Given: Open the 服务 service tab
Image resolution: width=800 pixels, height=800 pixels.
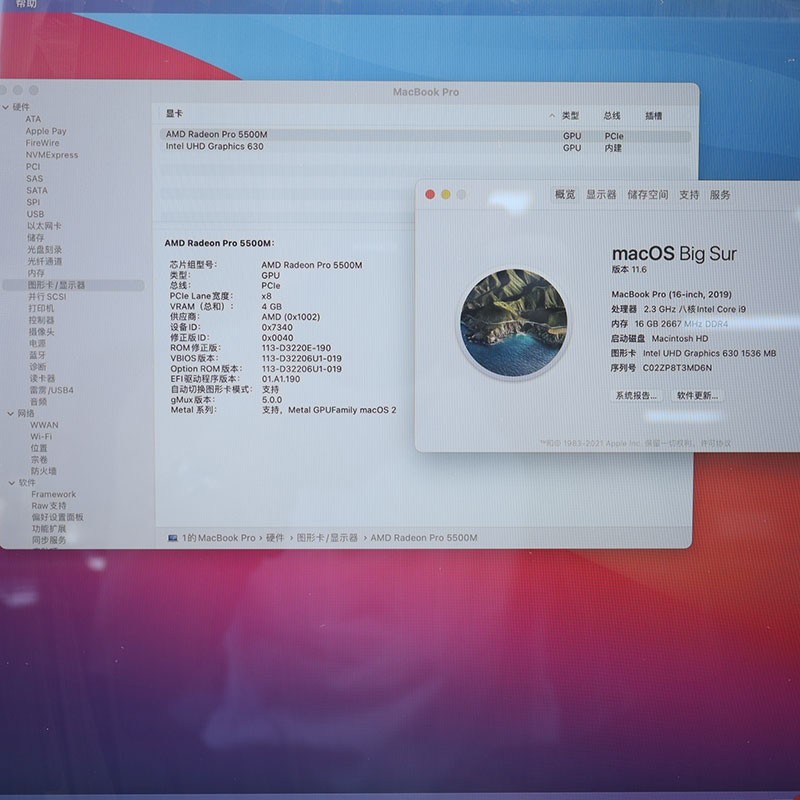Looking at the screenshot, I should (x=720, y=195).
